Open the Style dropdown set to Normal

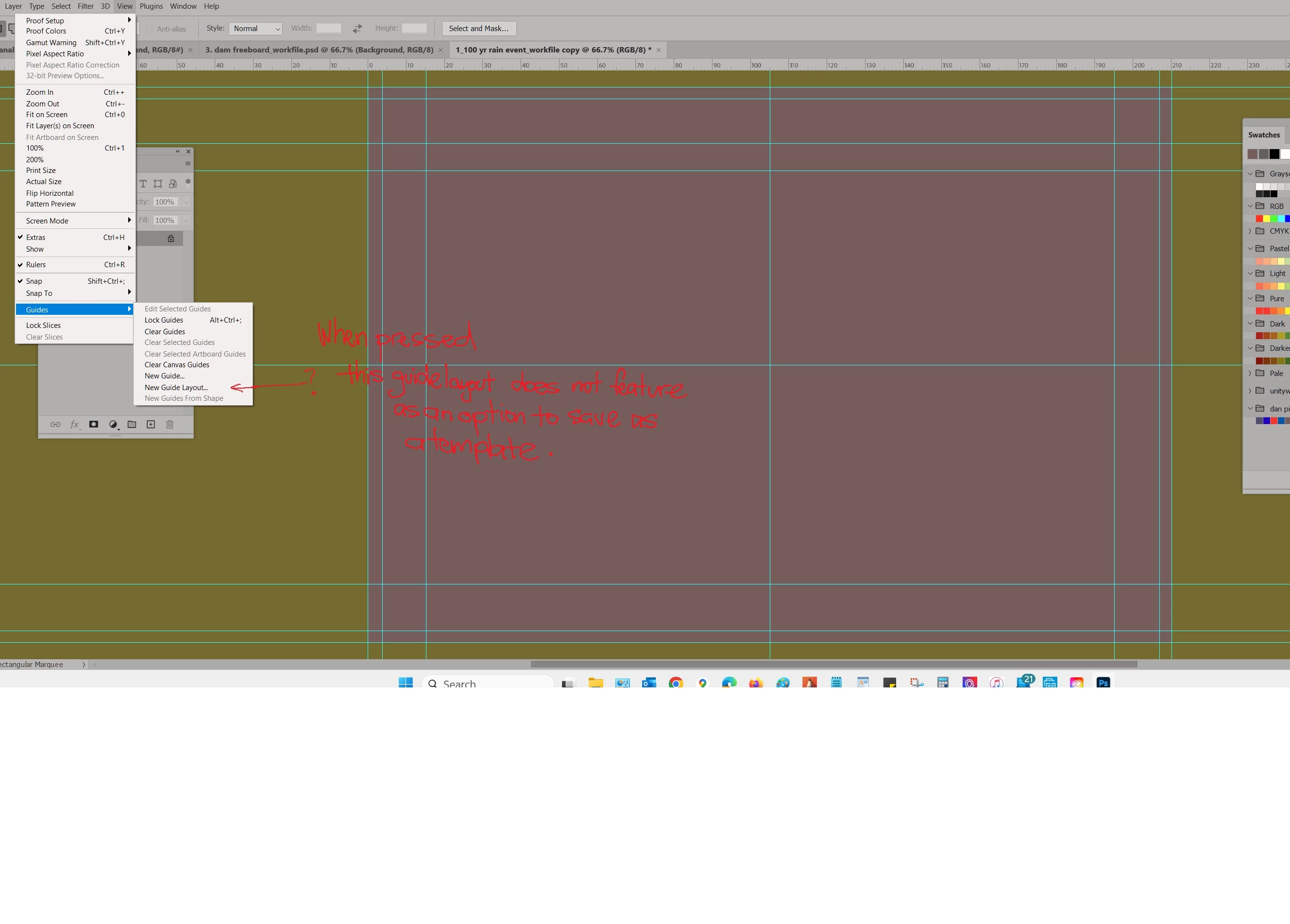pos(256,29)
